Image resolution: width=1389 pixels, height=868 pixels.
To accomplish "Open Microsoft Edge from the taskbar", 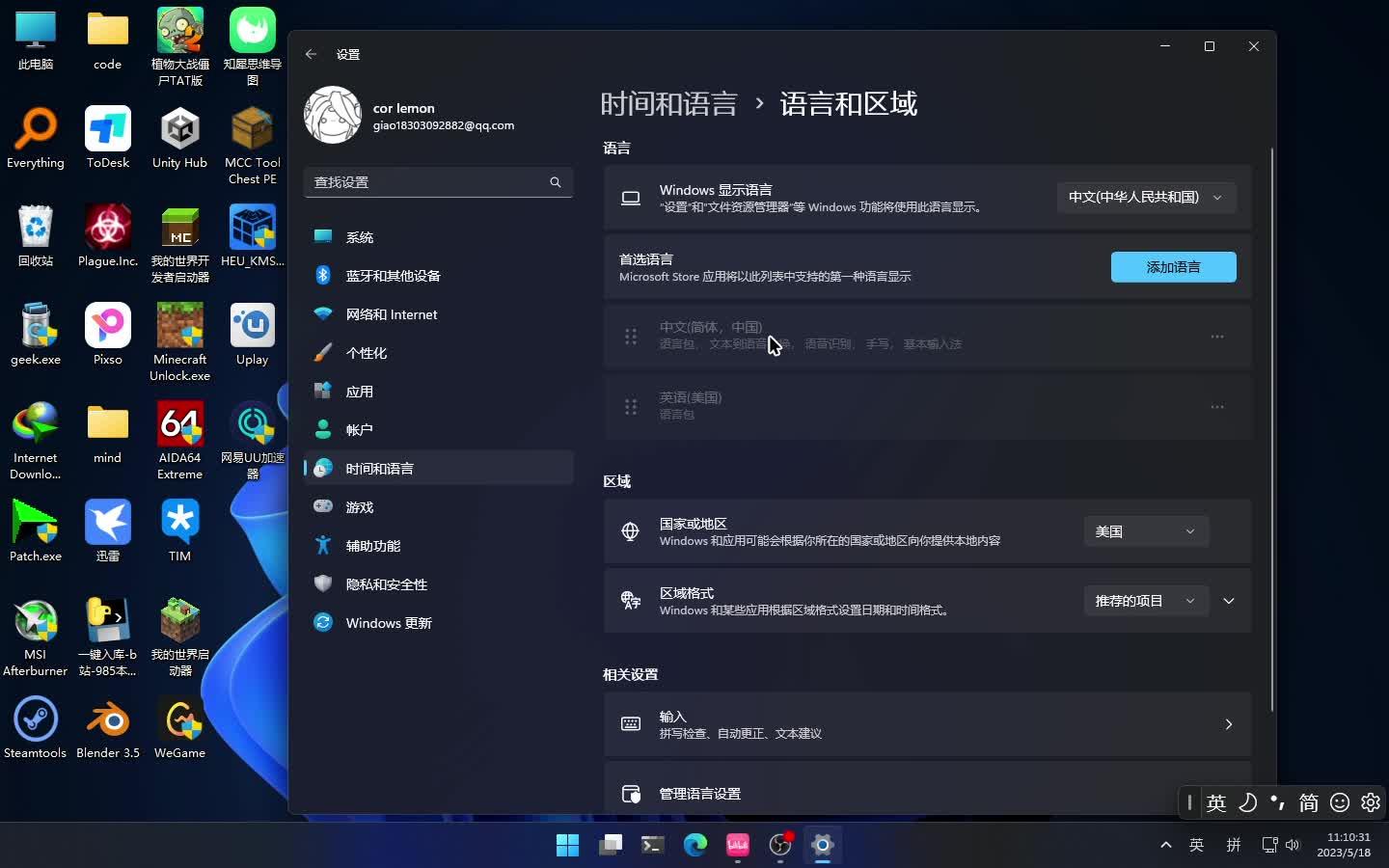I will (x=694, y=845).
